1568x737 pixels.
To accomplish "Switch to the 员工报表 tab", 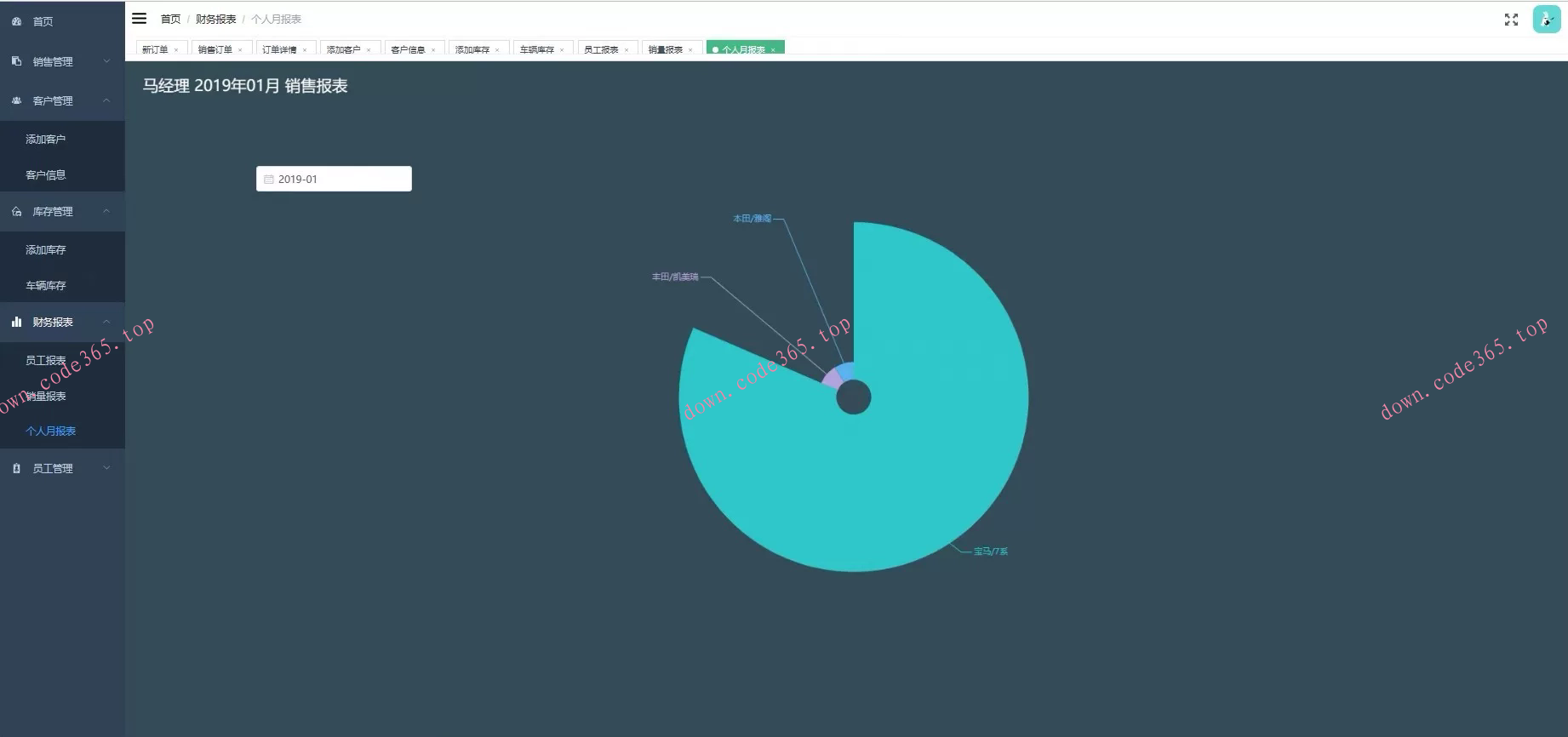I will [601, 50].
